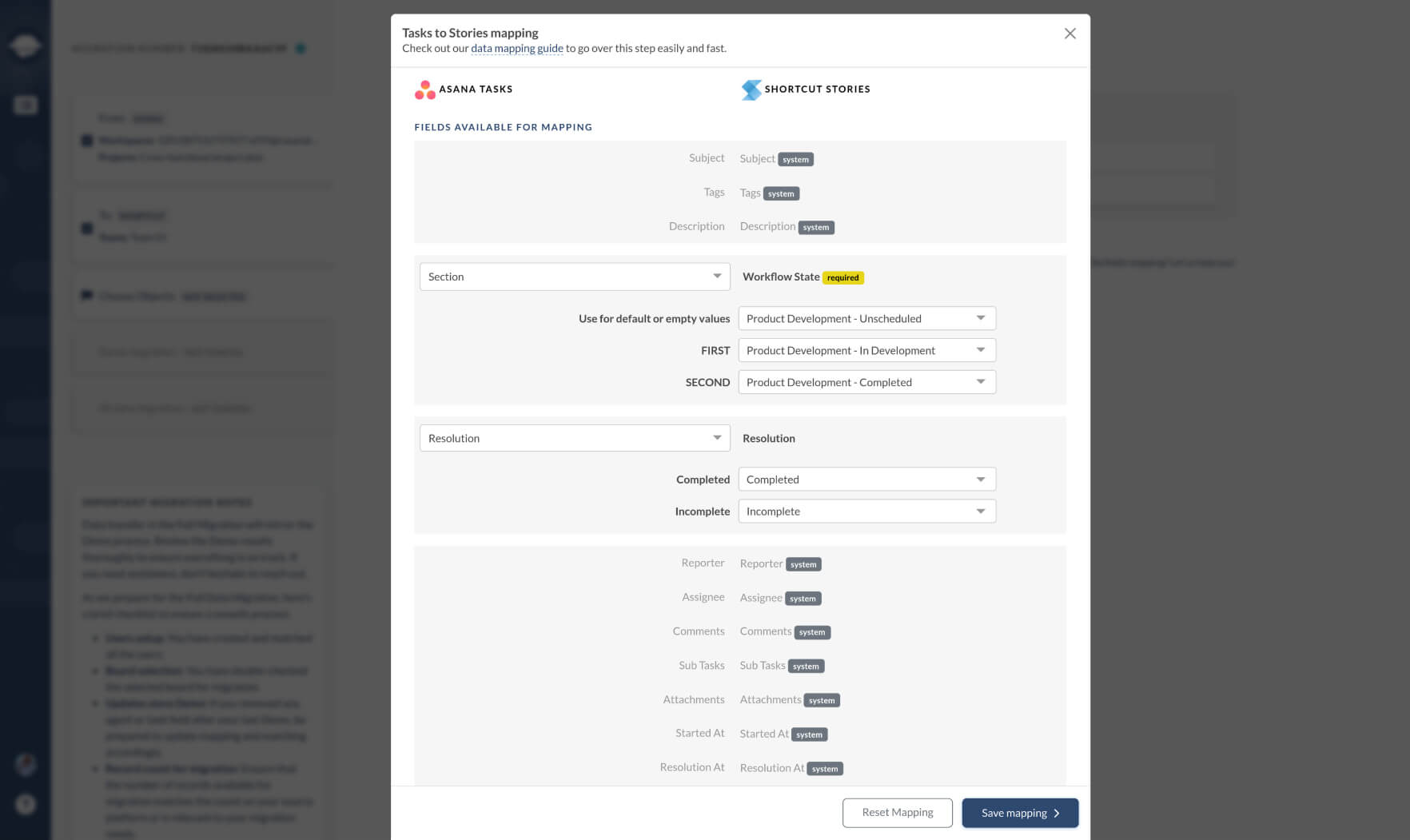This screenshot has width=1410, height=840.
Task: Click the Shortcut Stories logo icon
Action: tap(751, 90)
